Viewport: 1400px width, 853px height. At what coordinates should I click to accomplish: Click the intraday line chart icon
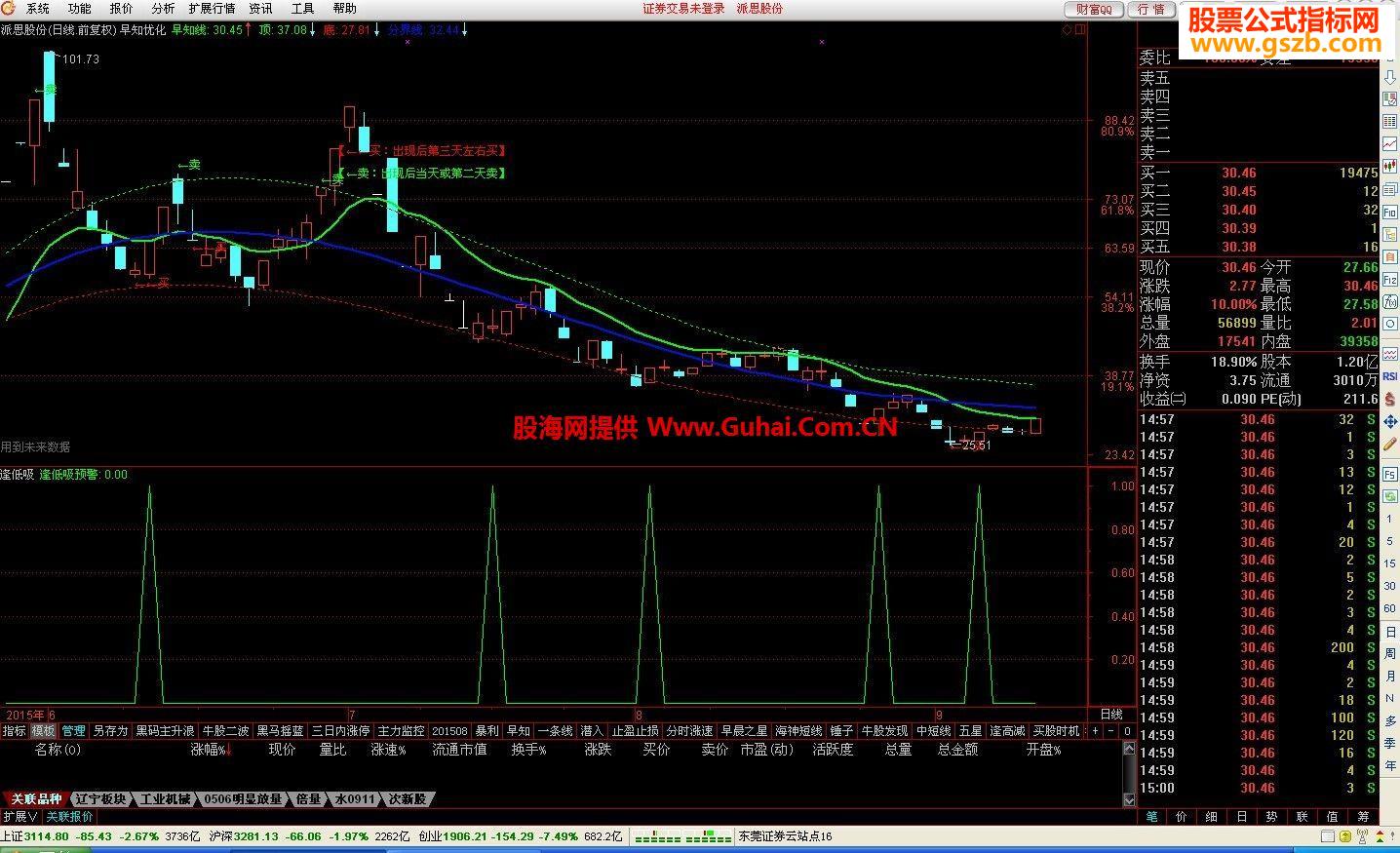tap(1390, 143)
